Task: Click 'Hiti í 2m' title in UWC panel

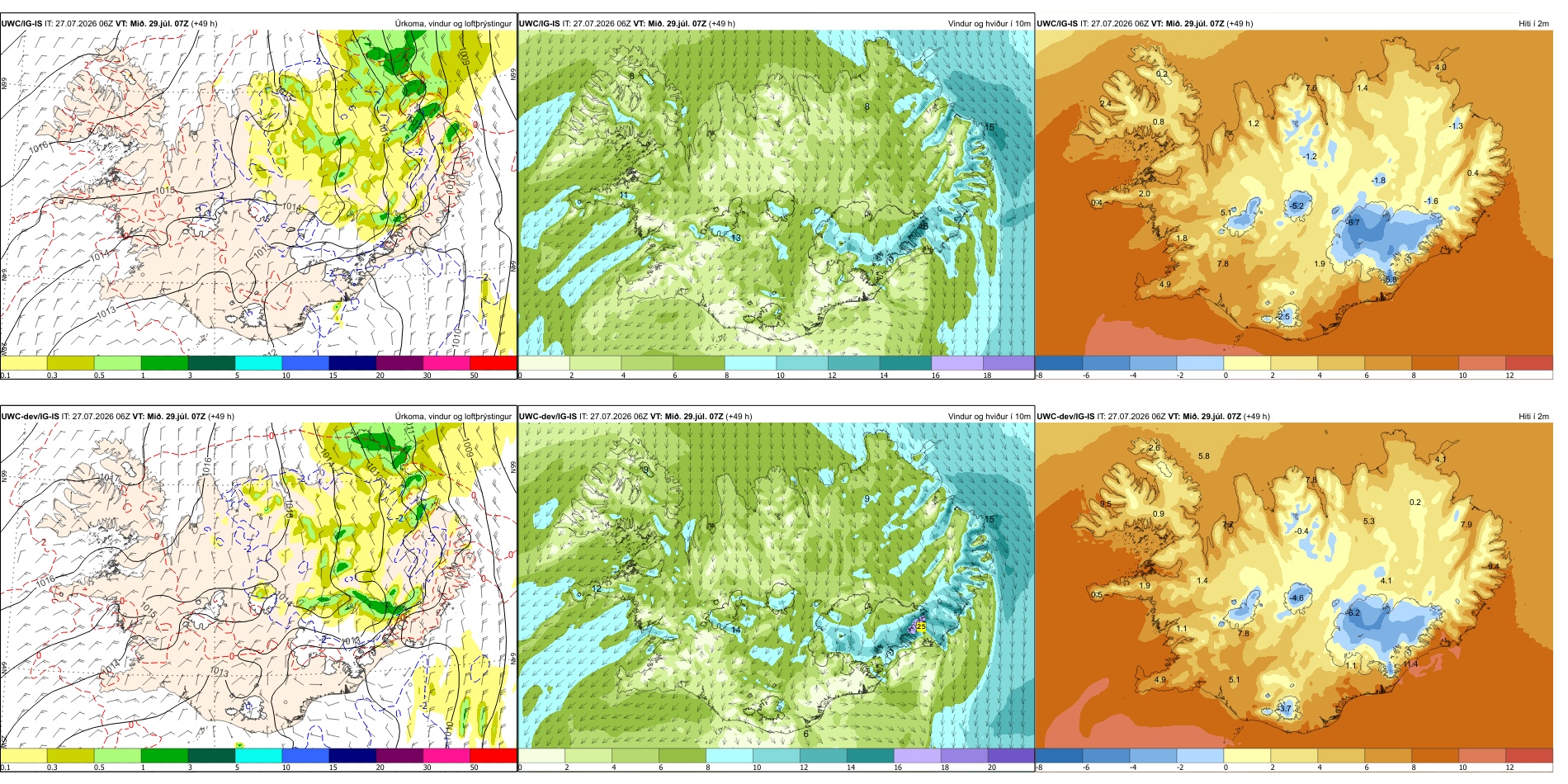Action: (1533, 23)
